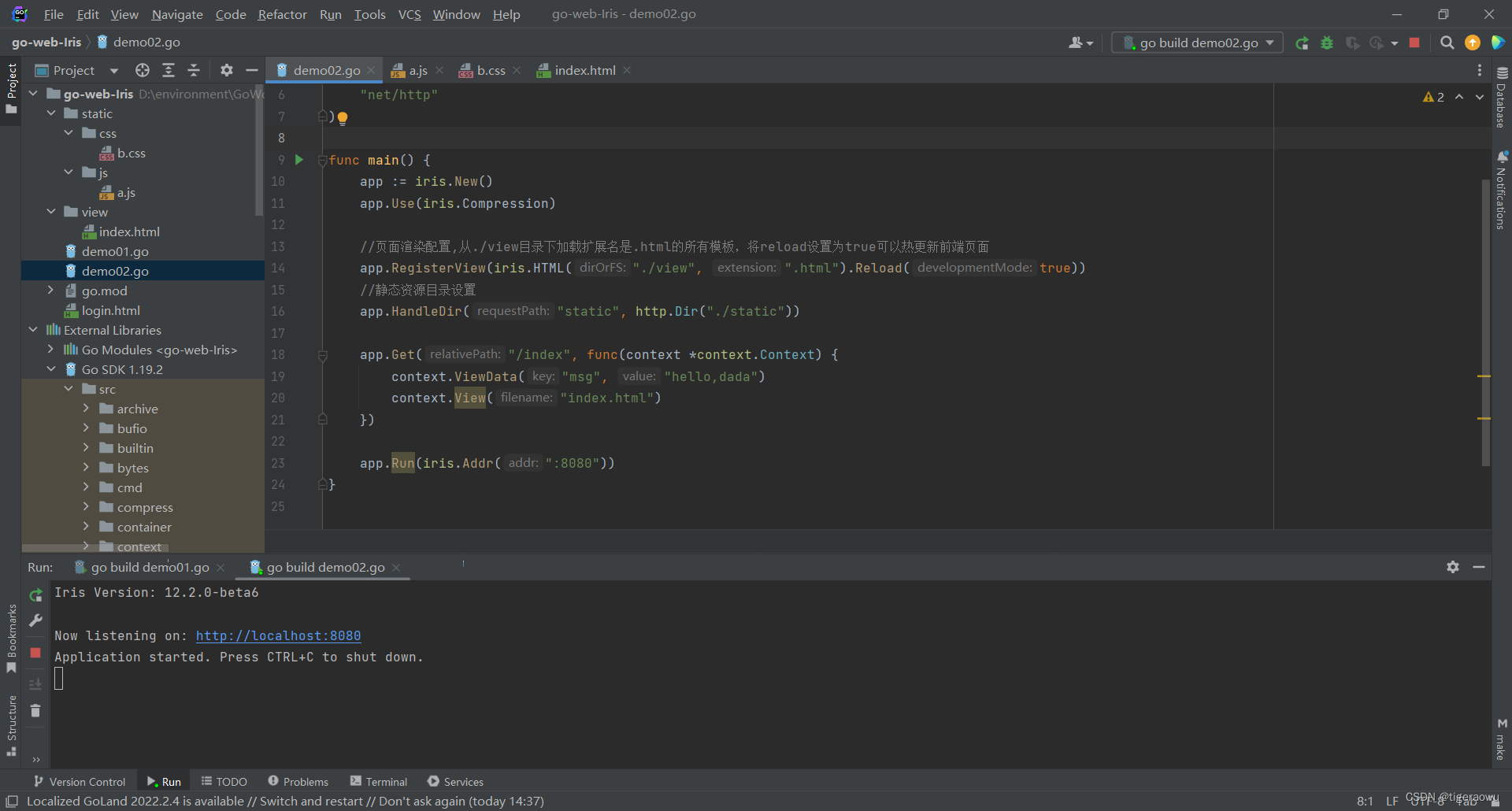
Task: Open the TODO tool window
Action: 224,782
